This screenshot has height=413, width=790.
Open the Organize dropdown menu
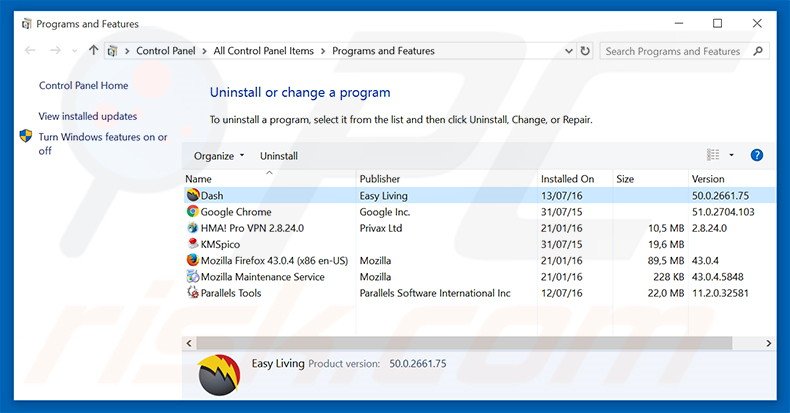[x=219, y=156]
